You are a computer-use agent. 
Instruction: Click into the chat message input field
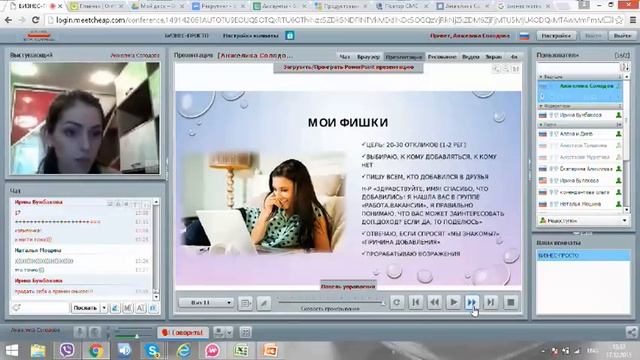pos(44,308)
